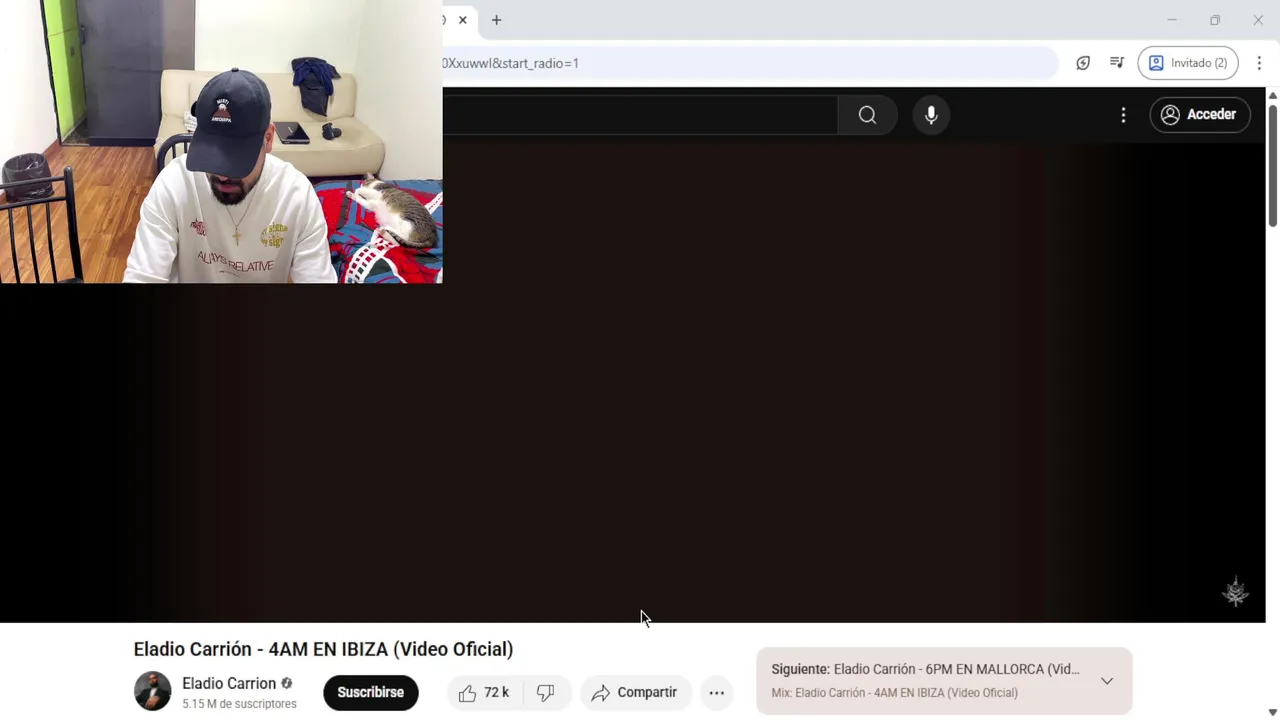Click the page vertical scrollbar thumb
The height and width of the screenshot is (720, 1280).
coord(1273,165)
